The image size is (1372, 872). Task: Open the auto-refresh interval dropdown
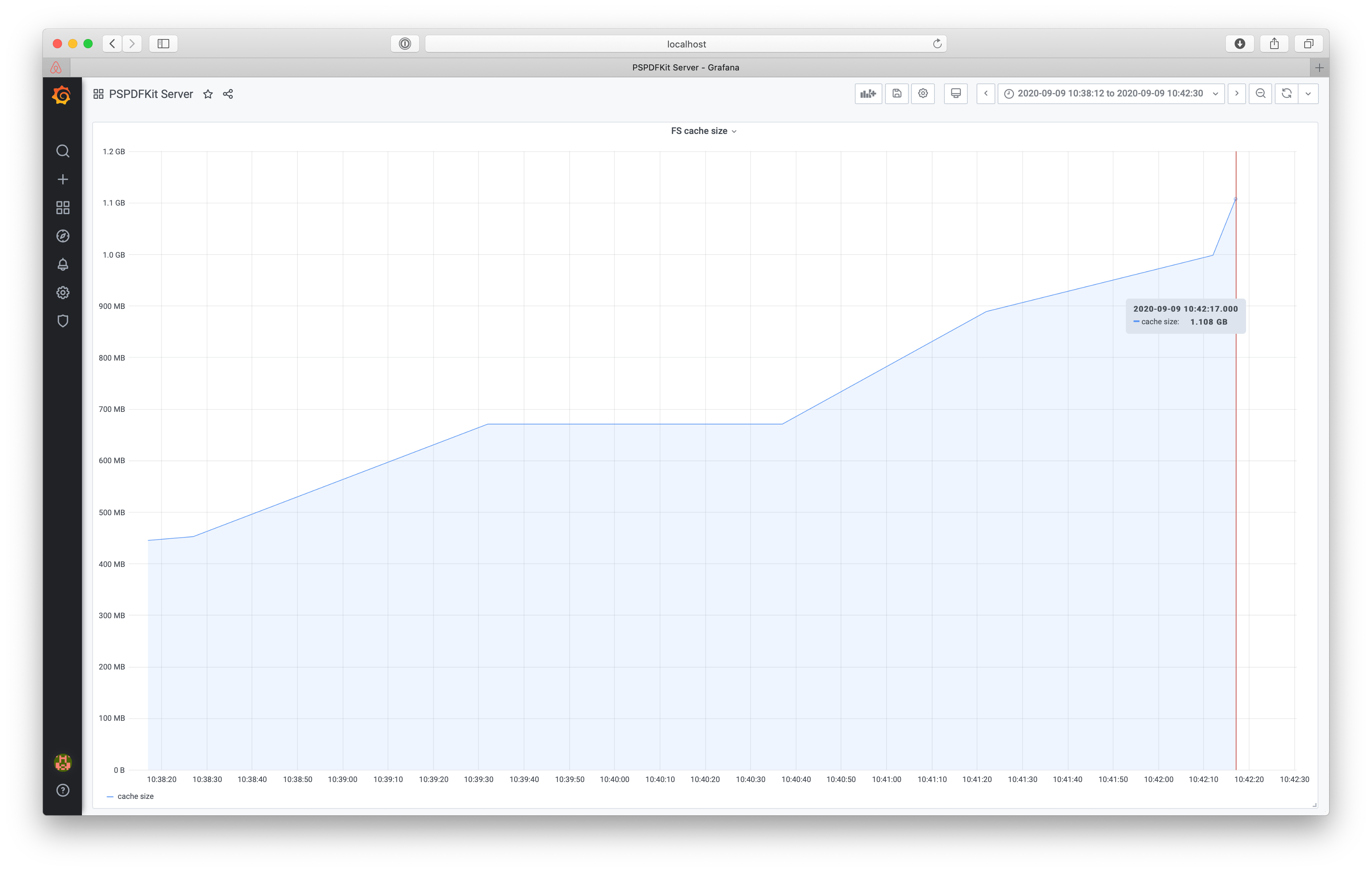tap(1308, 93)
